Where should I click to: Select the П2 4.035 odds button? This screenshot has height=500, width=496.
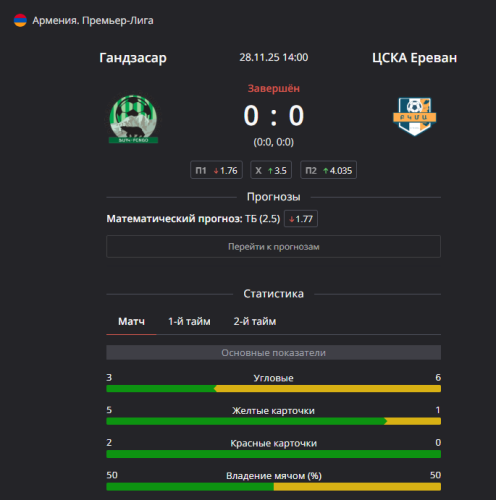click(328, 170)
